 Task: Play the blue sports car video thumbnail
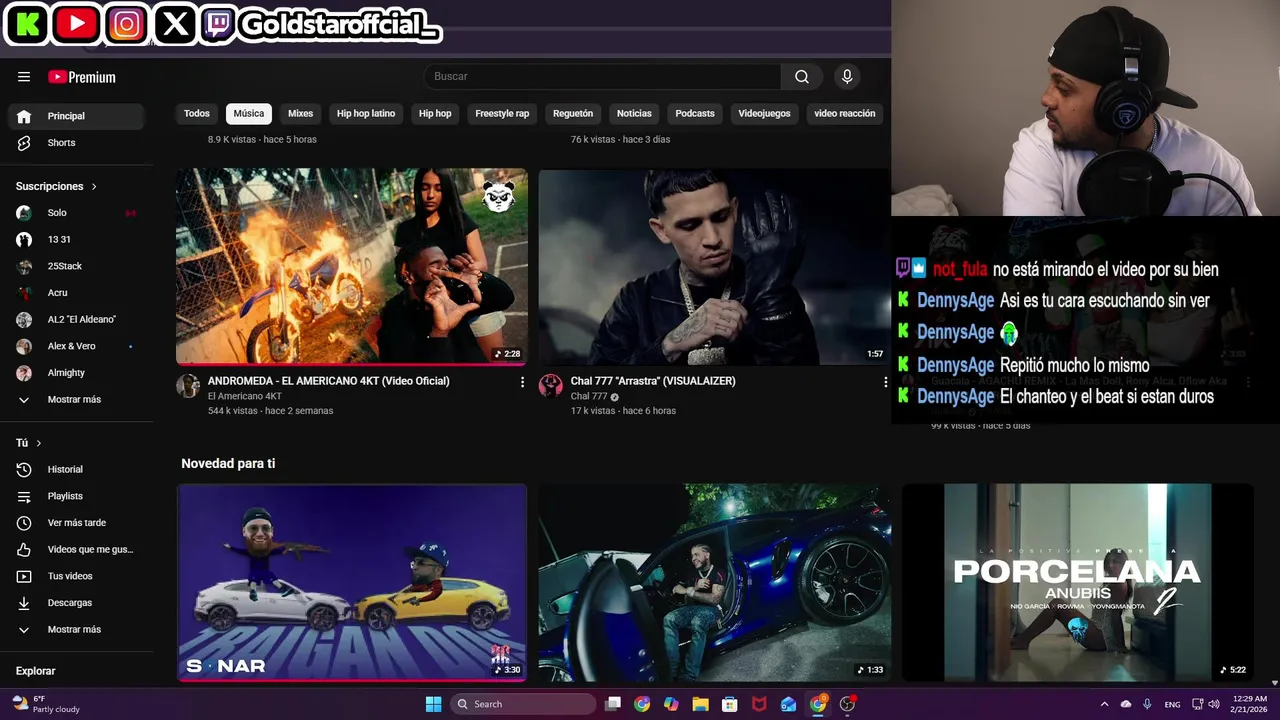(714, 583)
